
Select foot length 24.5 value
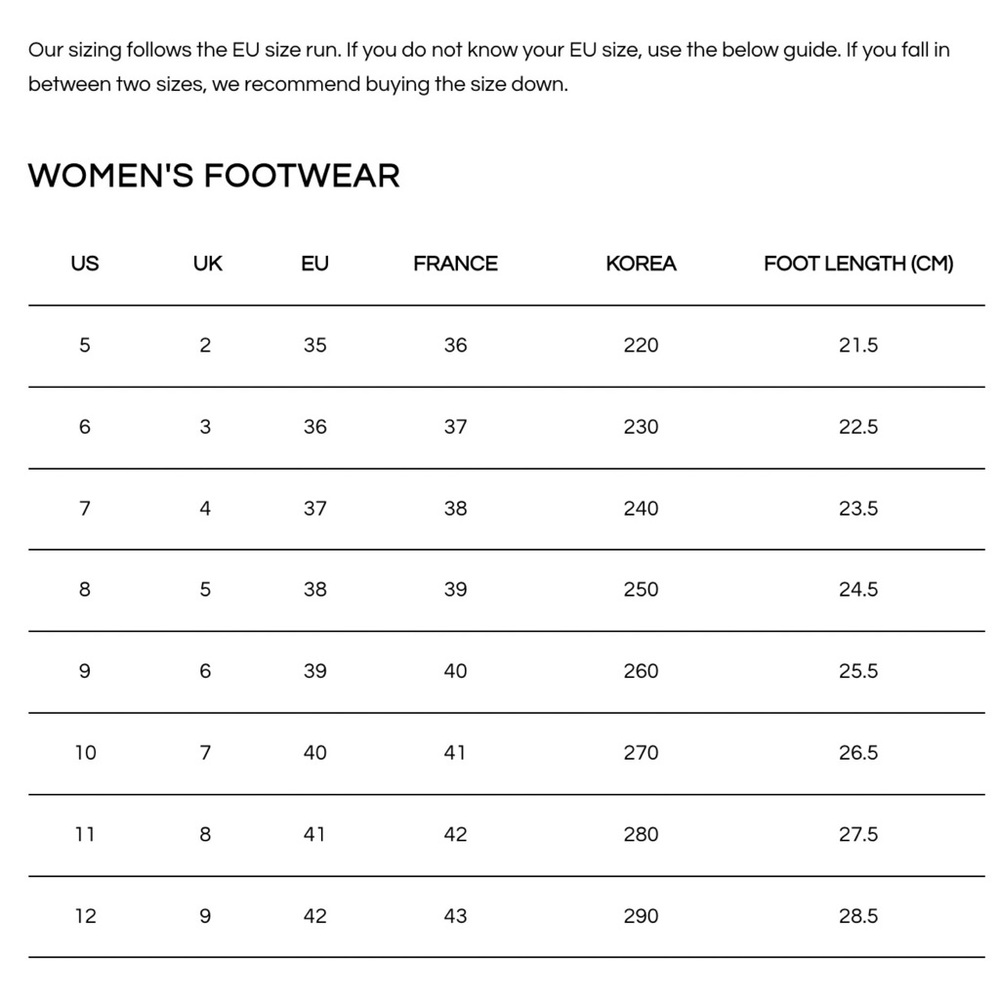858,590
